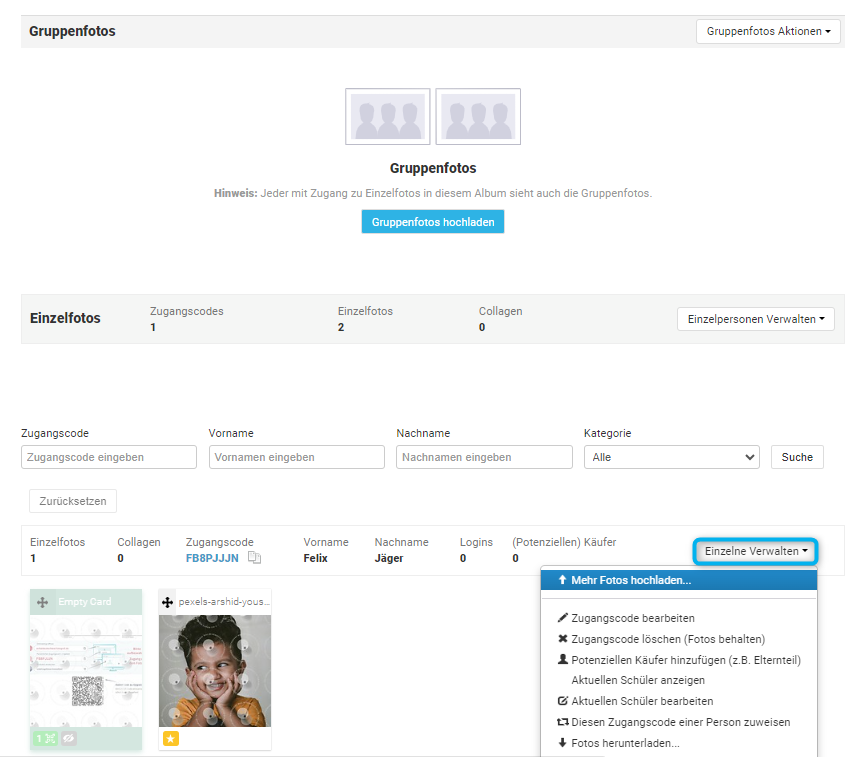
Task: Choose Potenziellen Käufer hinzufügen menu entry
Action: tap(679, 660)
